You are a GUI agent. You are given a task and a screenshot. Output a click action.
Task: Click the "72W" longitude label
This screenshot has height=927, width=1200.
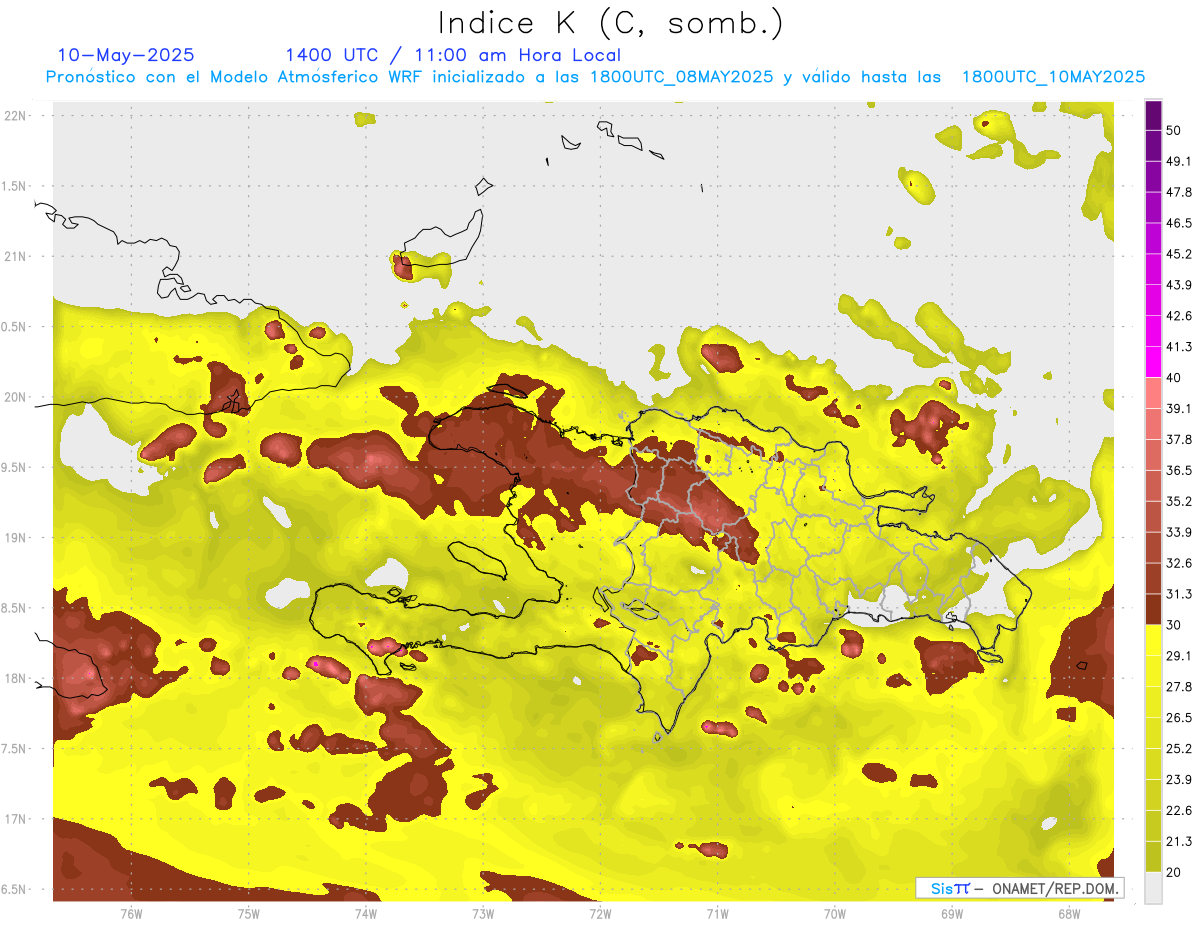600,913
